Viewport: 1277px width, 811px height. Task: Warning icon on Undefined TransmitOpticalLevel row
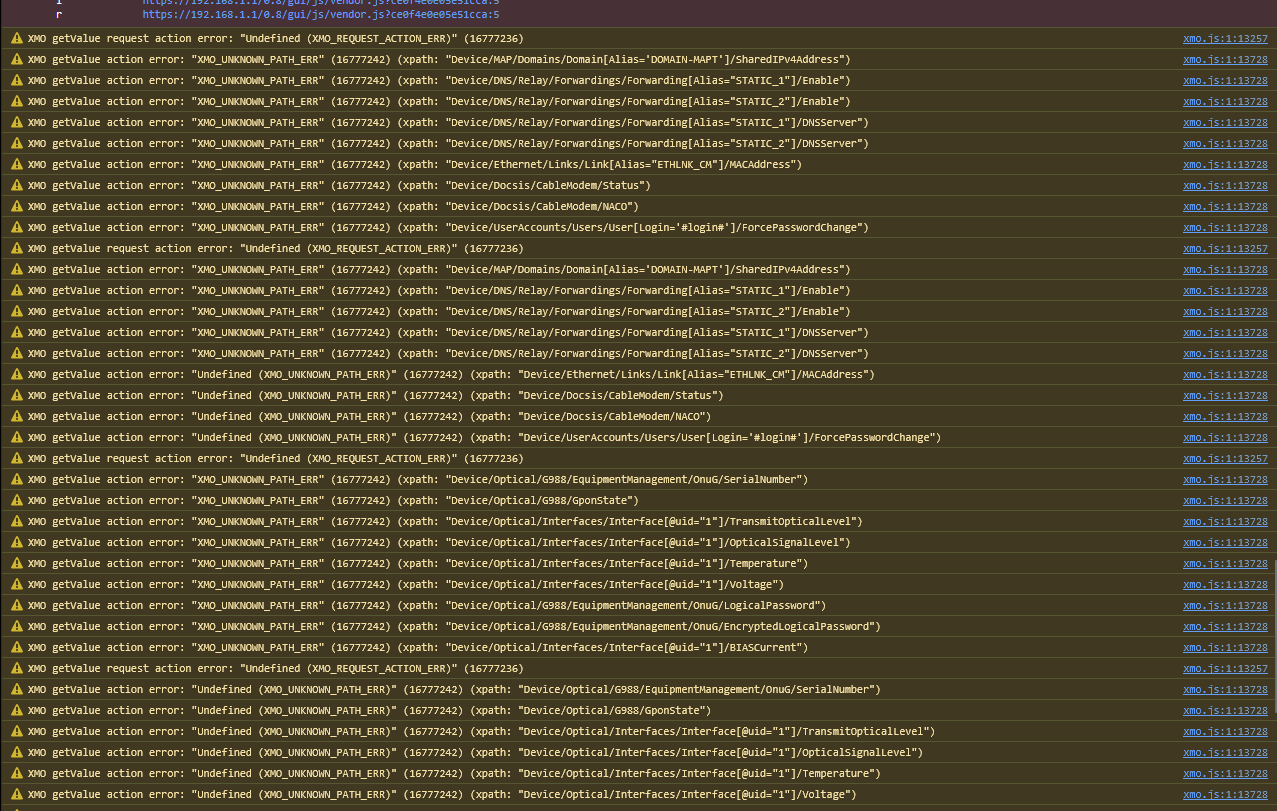pyautogui.click(x=16, y=731)
